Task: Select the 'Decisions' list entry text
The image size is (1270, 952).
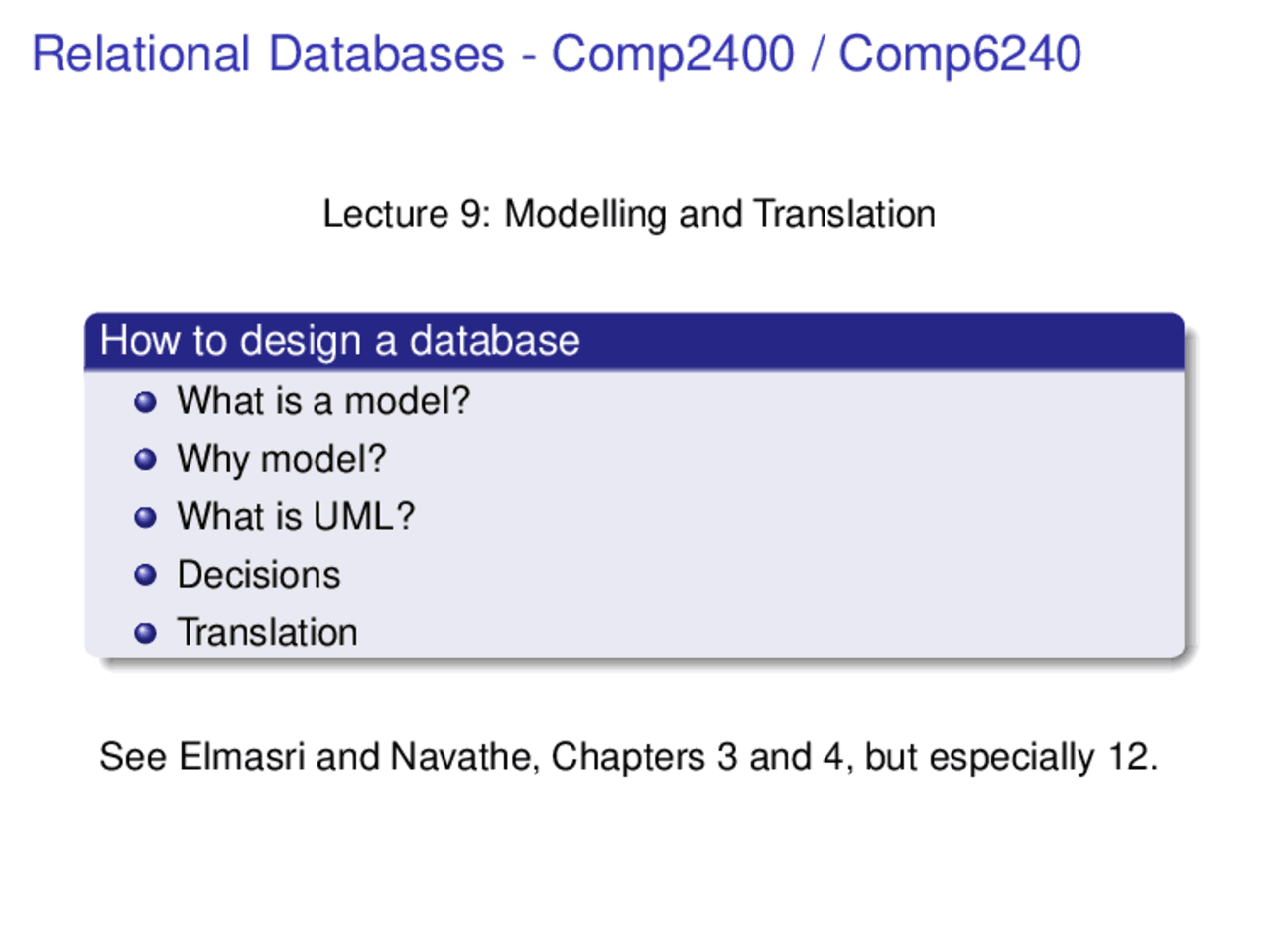Action: pyautogui.click(x=259, y=575)
